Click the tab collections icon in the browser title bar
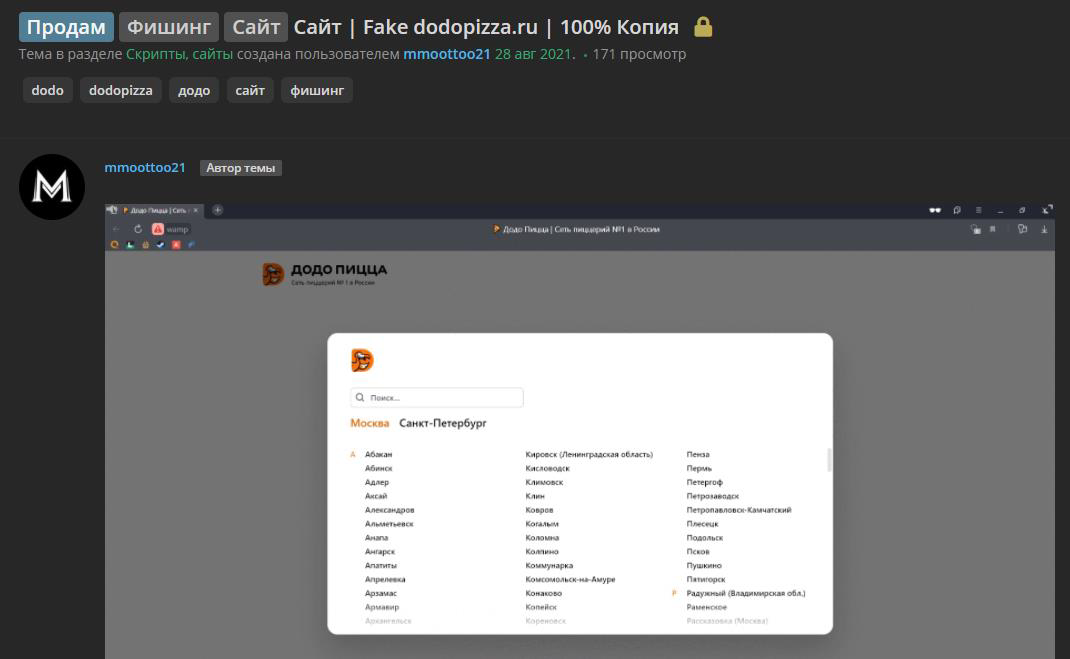Image resolution: width=1070 pixels, height=659 pixels. tap(957, 210)
